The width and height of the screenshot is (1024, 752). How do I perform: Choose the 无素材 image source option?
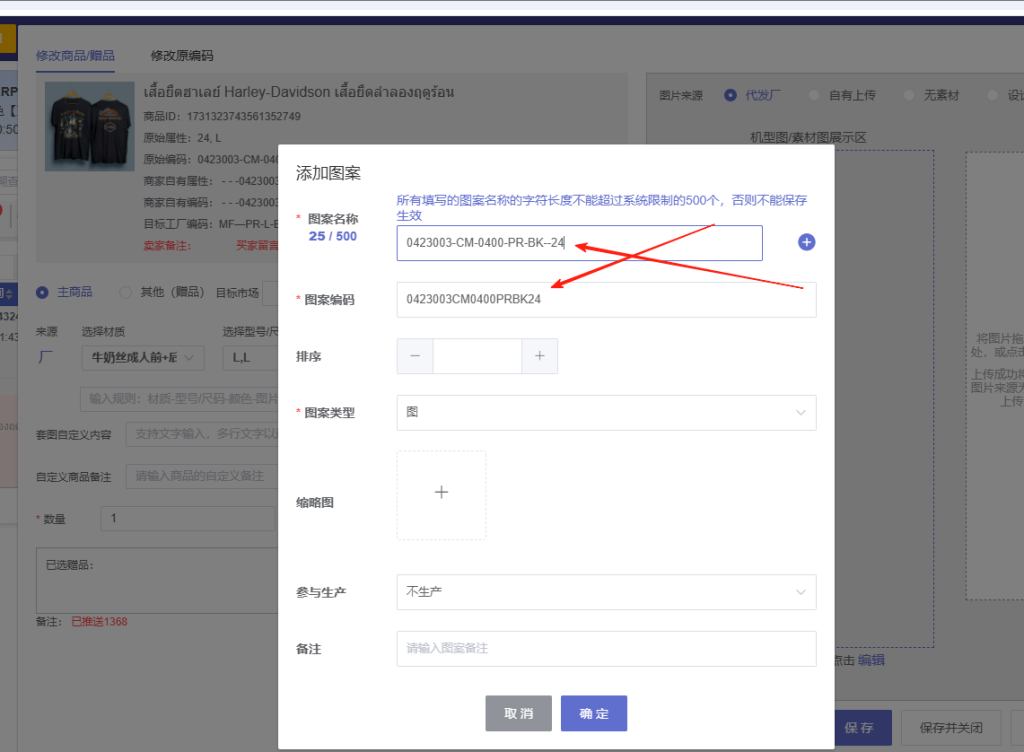909,95
